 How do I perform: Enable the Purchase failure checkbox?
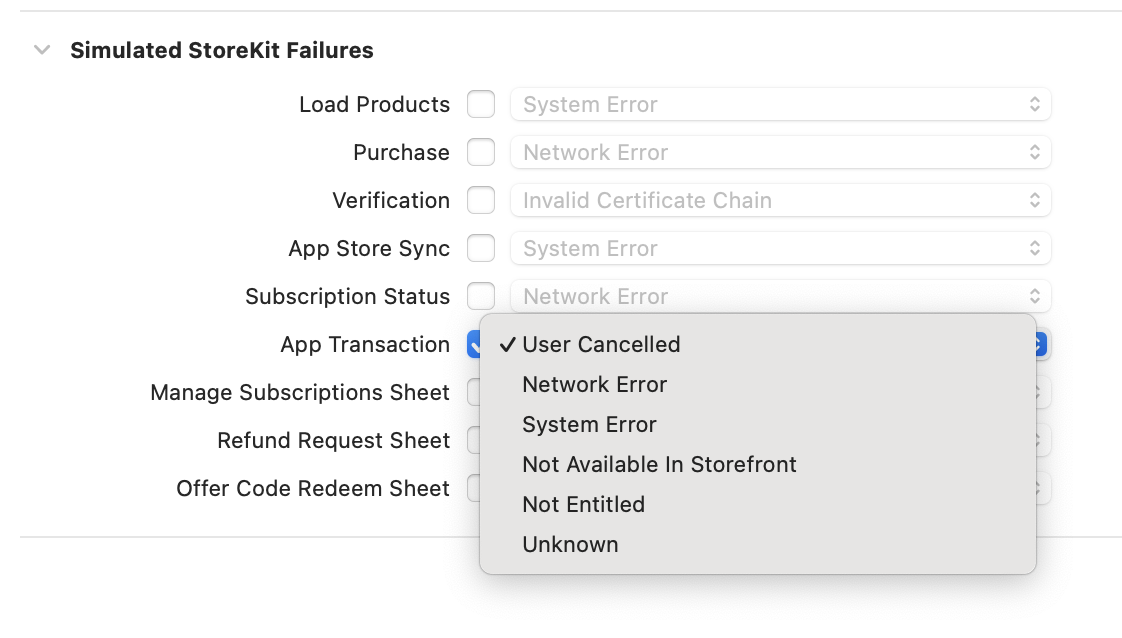point(481,152)
